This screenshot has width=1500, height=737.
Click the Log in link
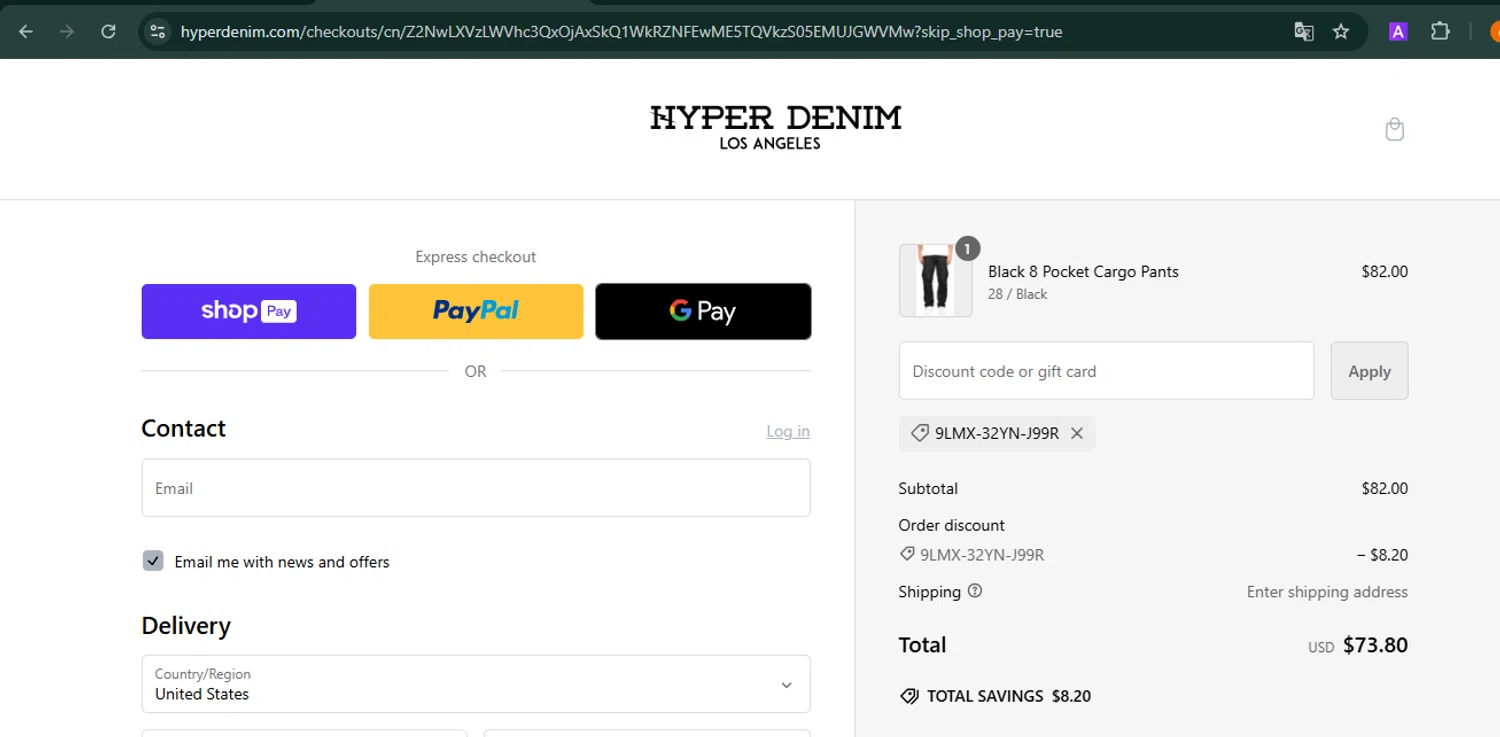click(x=788, y=431)
